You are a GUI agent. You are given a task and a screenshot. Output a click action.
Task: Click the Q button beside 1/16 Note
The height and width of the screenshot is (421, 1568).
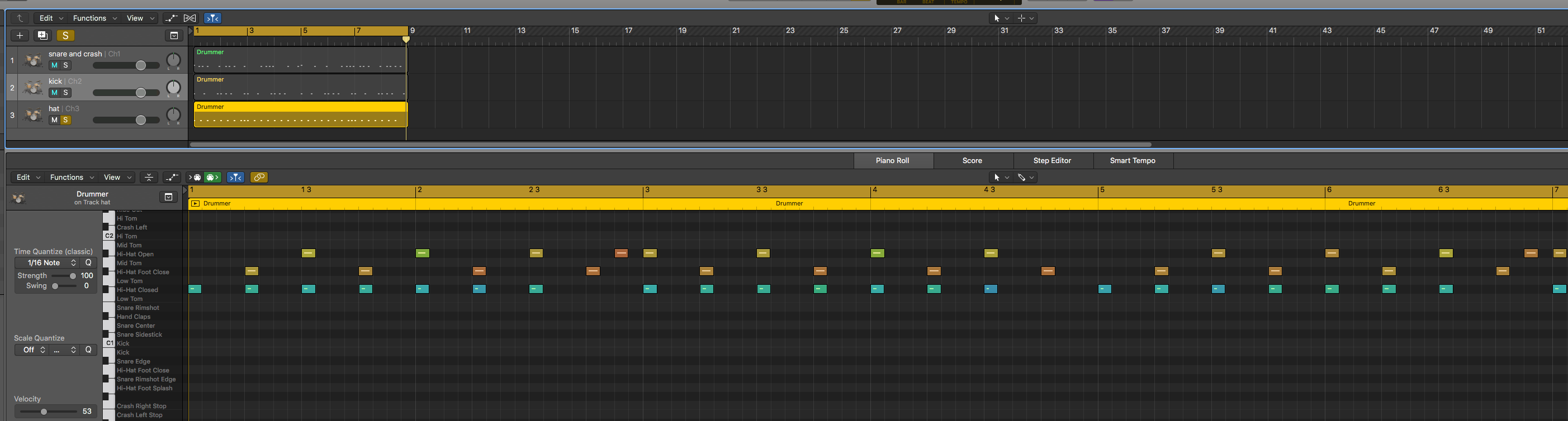click(88, 263)
